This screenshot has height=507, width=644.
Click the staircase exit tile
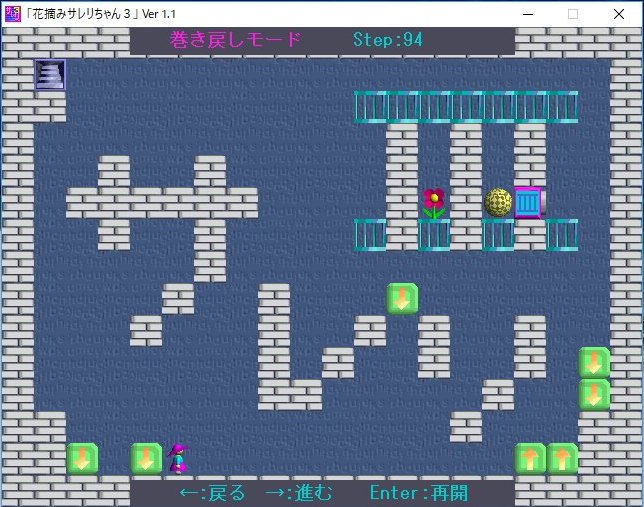pyautogui.click(x=50, y=76)
